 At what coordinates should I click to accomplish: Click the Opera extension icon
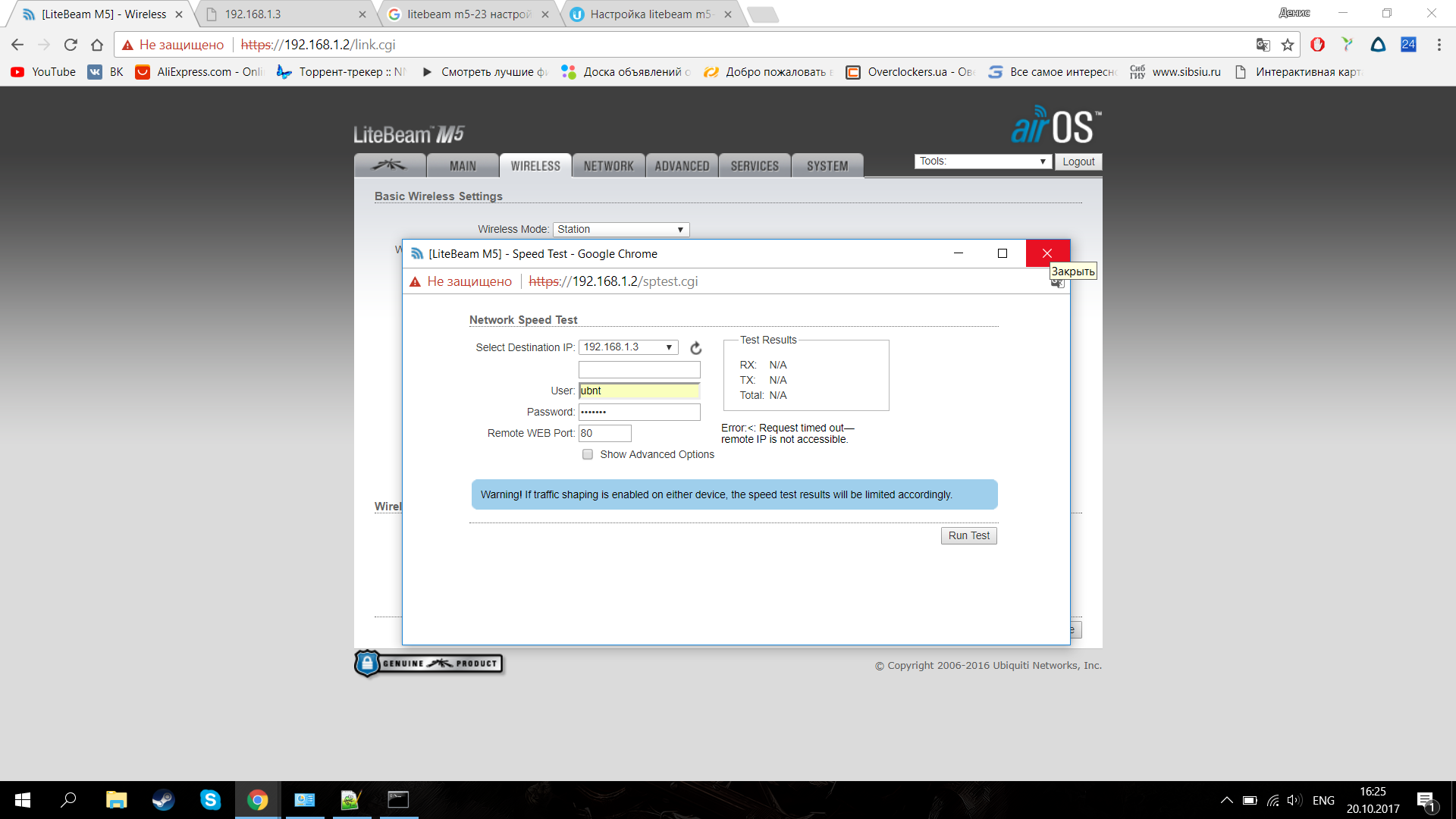click(1318, 45)
